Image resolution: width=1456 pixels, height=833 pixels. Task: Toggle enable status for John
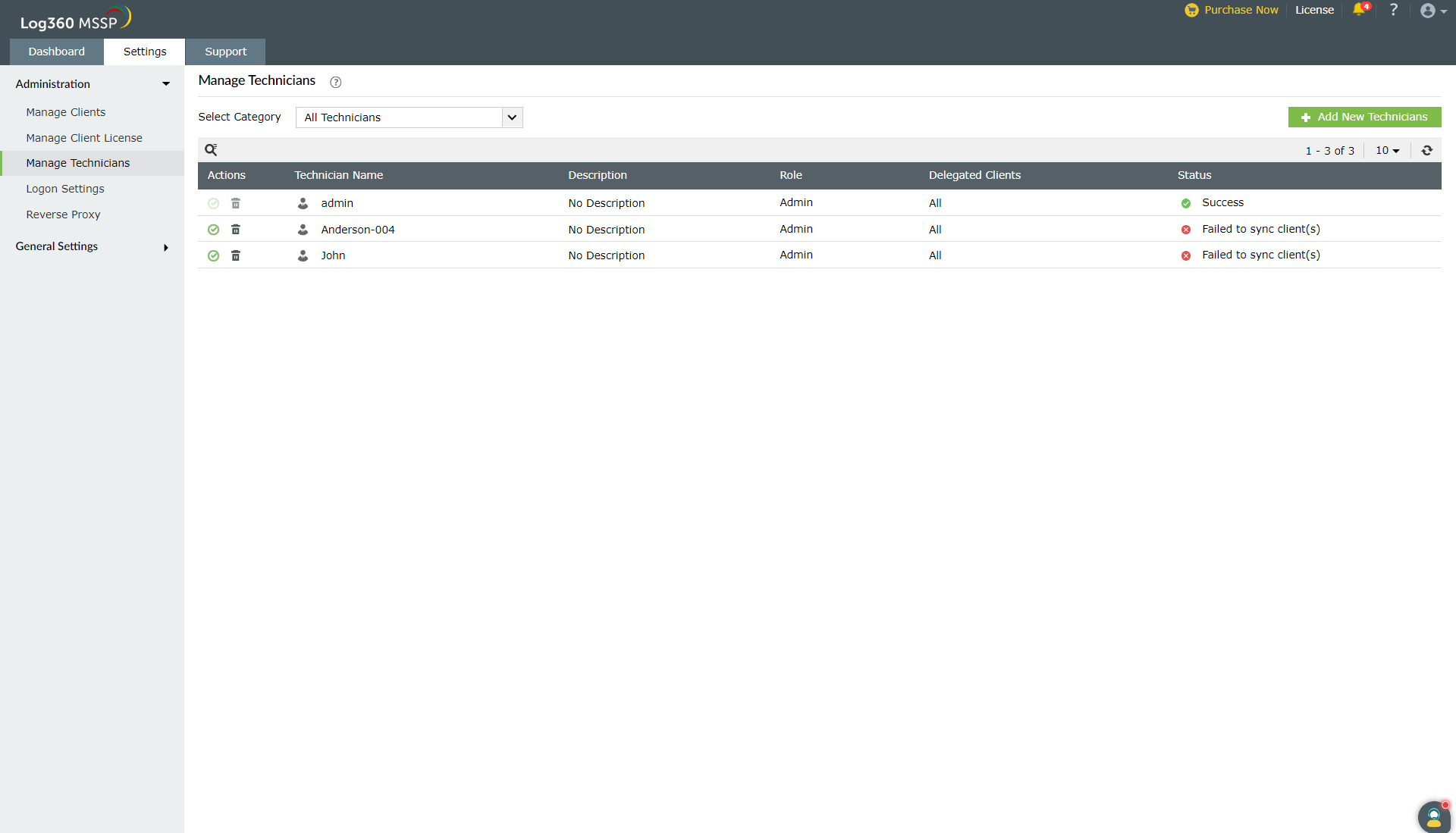coord(213,255)
